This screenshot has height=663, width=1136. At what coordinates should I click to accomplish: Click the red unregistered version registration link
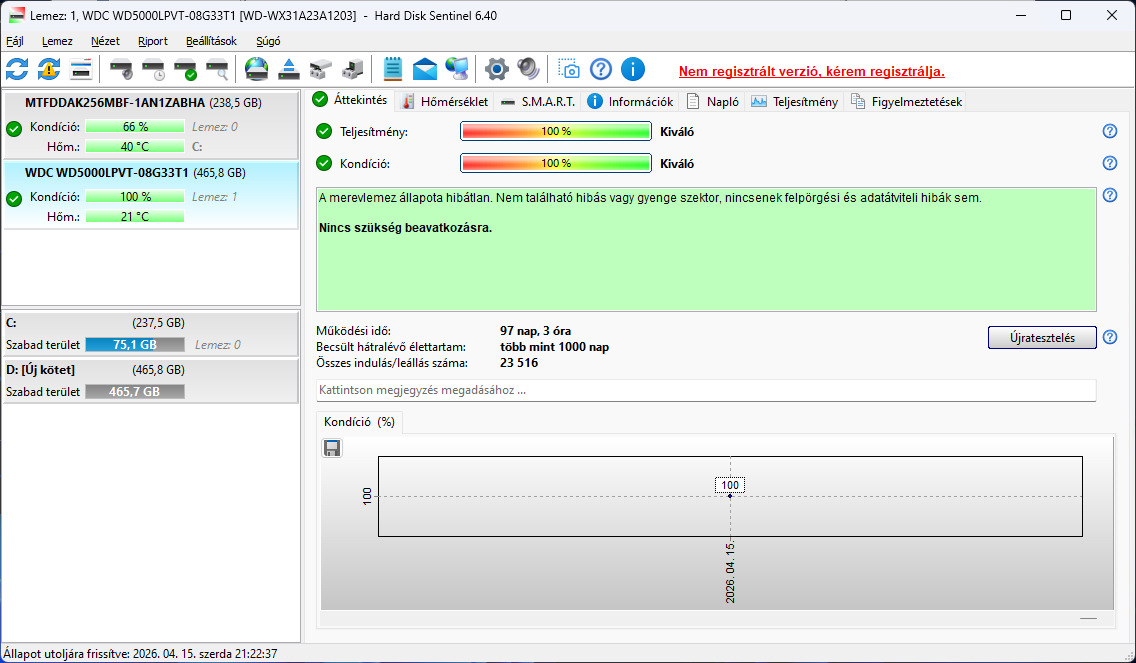(x=811, y=72)
